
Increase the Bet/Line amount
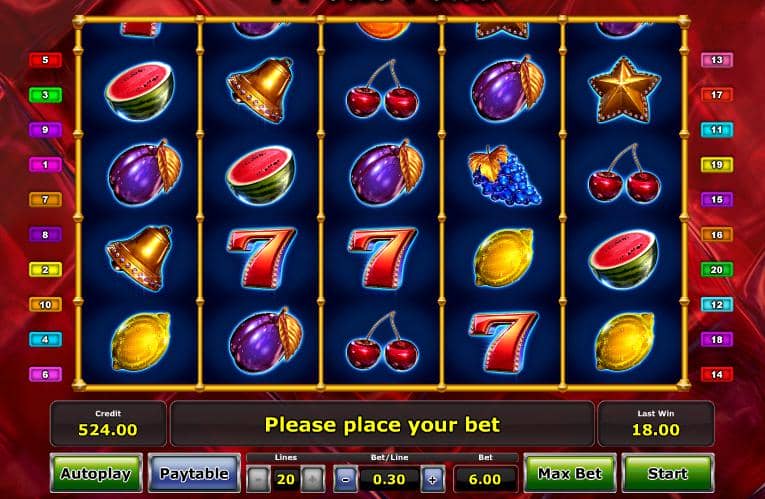[x=432, y=479]
